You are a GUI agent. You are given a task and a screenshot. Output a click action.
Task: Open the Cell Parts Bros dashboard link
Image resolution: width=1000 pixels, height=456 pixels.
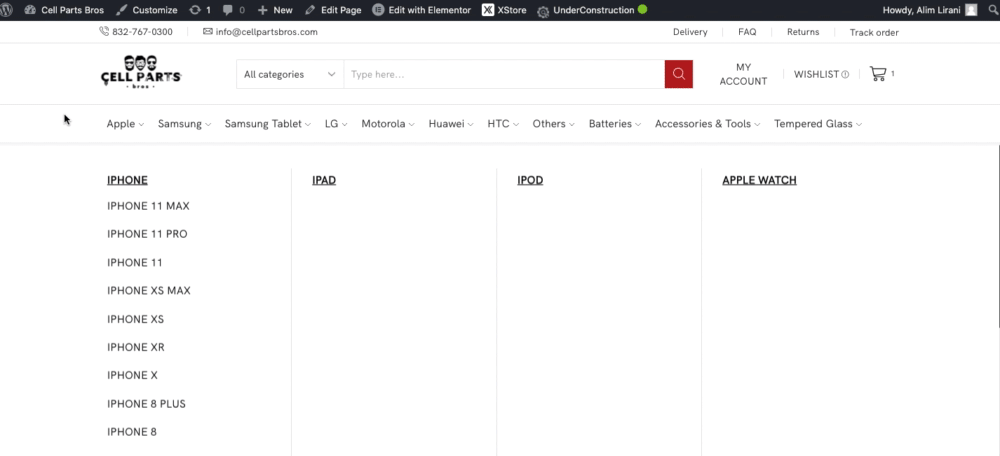64,10
